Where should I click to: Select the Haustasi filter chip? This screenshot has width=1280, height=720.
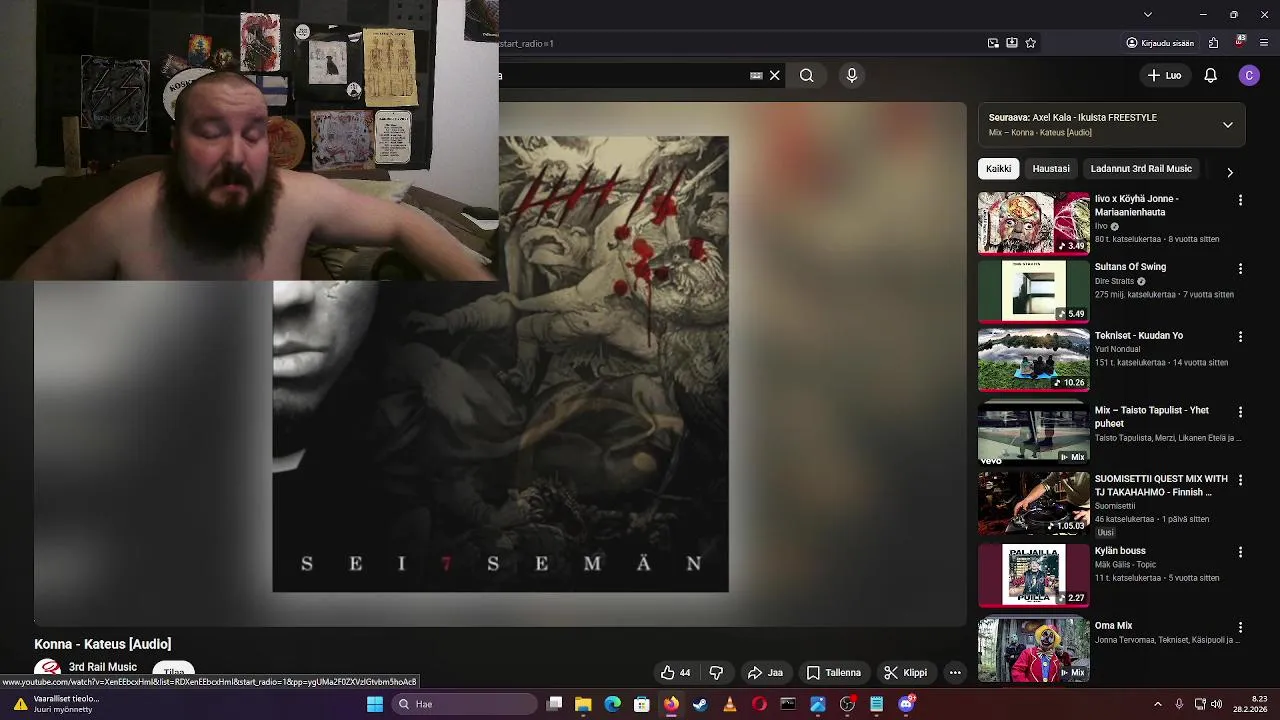tap(1051, 169)
